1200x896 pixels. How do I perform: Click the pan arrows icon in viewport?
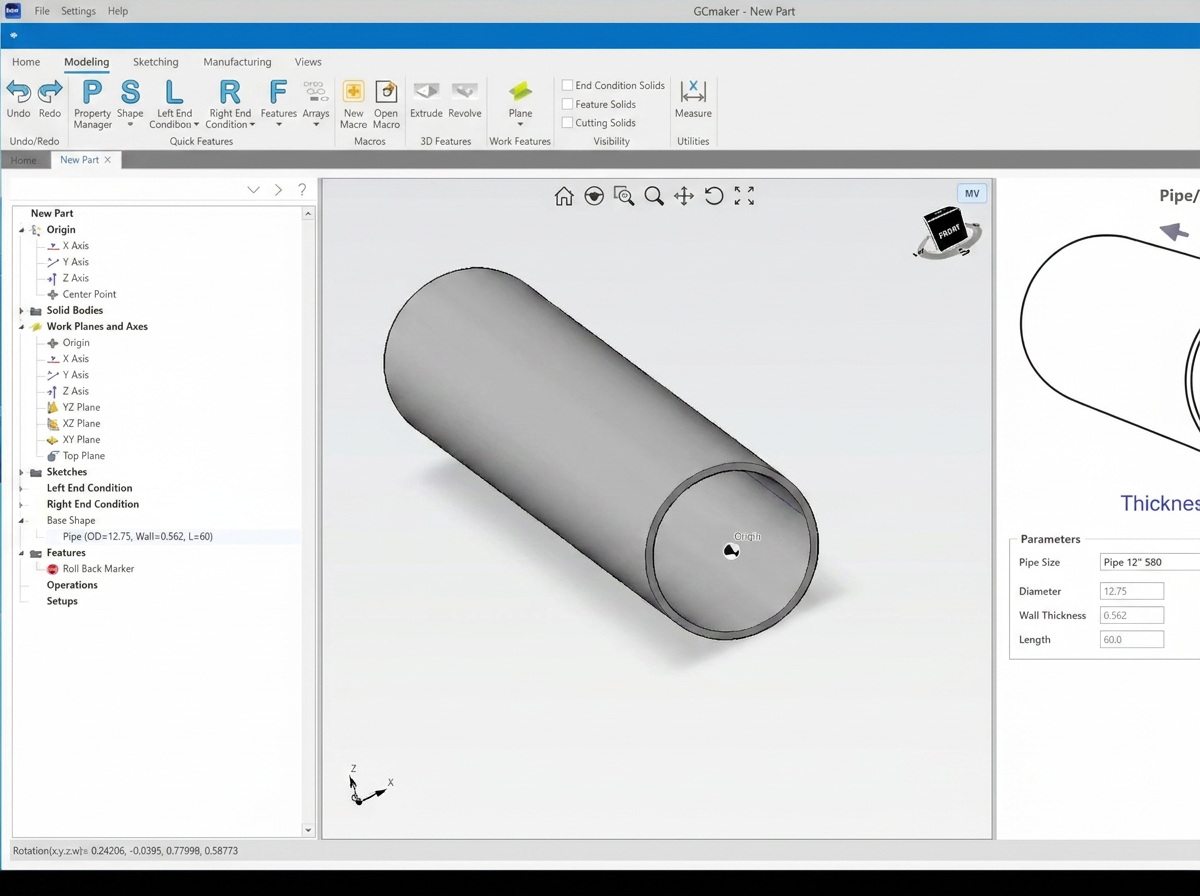click(684, 196)
